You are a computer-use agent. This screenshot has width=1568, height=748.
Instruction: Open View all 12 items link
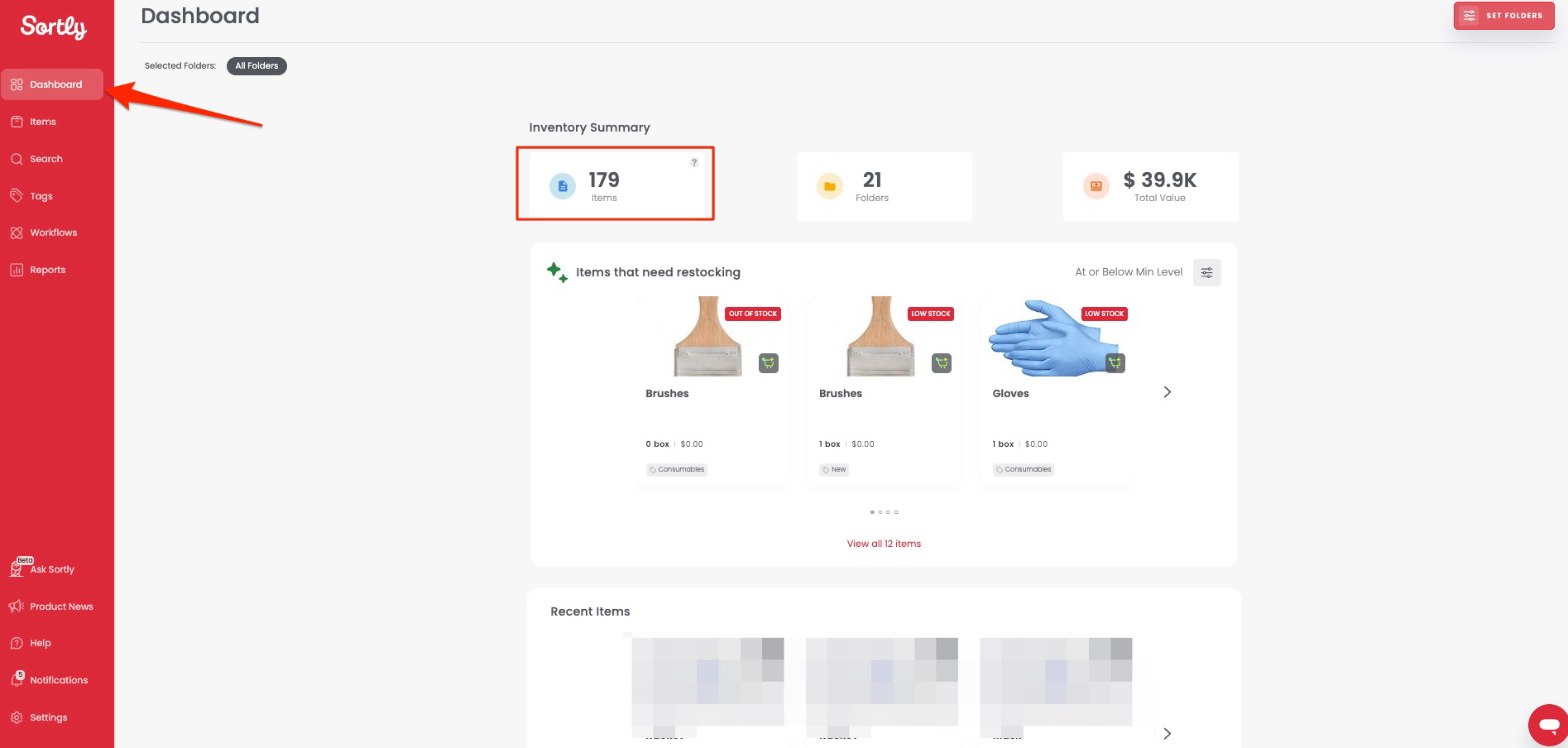pyautogui.click(x=884, y=544)
